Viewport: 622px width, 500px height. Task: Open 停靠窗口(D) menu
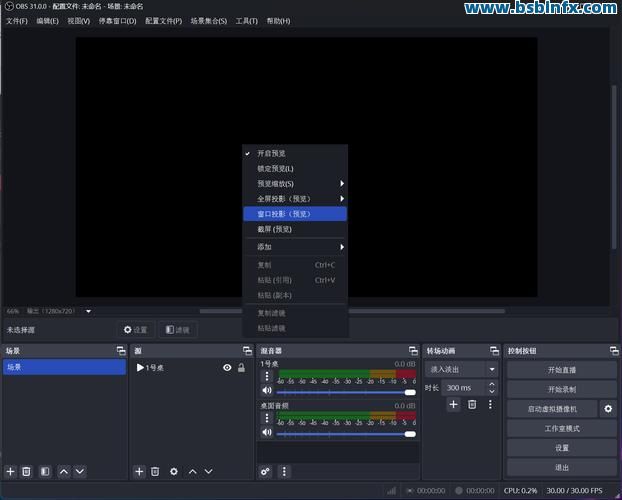pyautogui.click(x=117, y=21)
